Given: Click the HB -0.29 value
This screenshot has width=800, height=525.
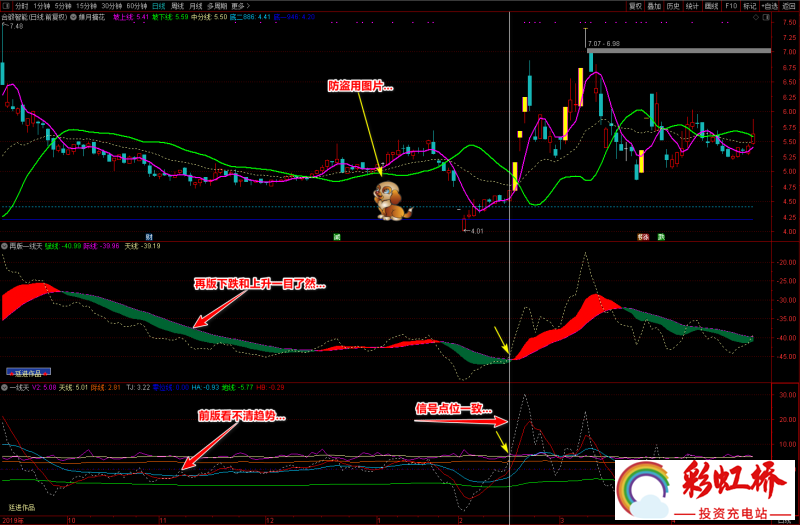Looking at the screenshot, I should [270, 388].
